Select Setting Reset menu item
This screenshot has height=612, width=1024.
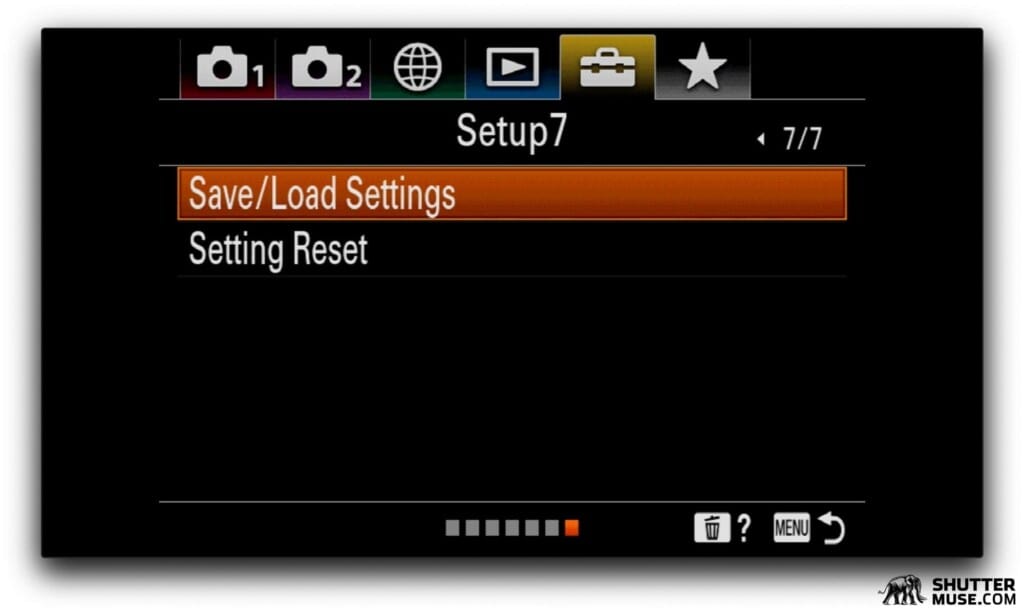coord(512,249)
